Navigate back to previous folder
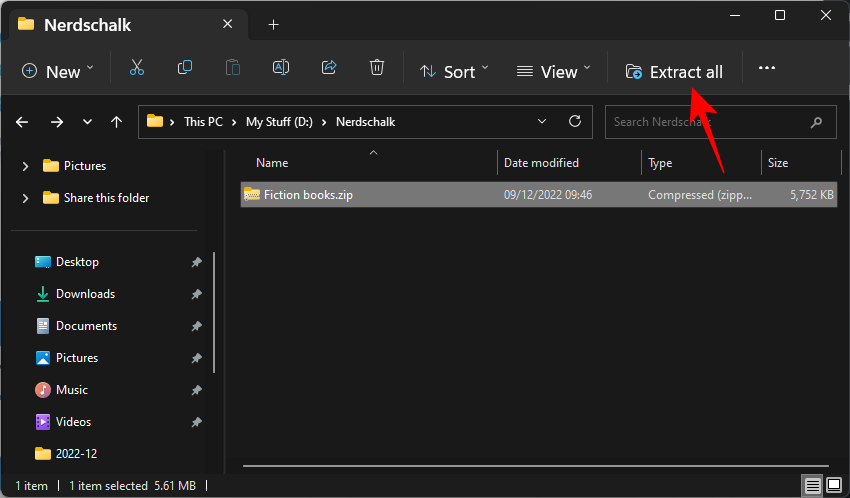 [22, 122]
